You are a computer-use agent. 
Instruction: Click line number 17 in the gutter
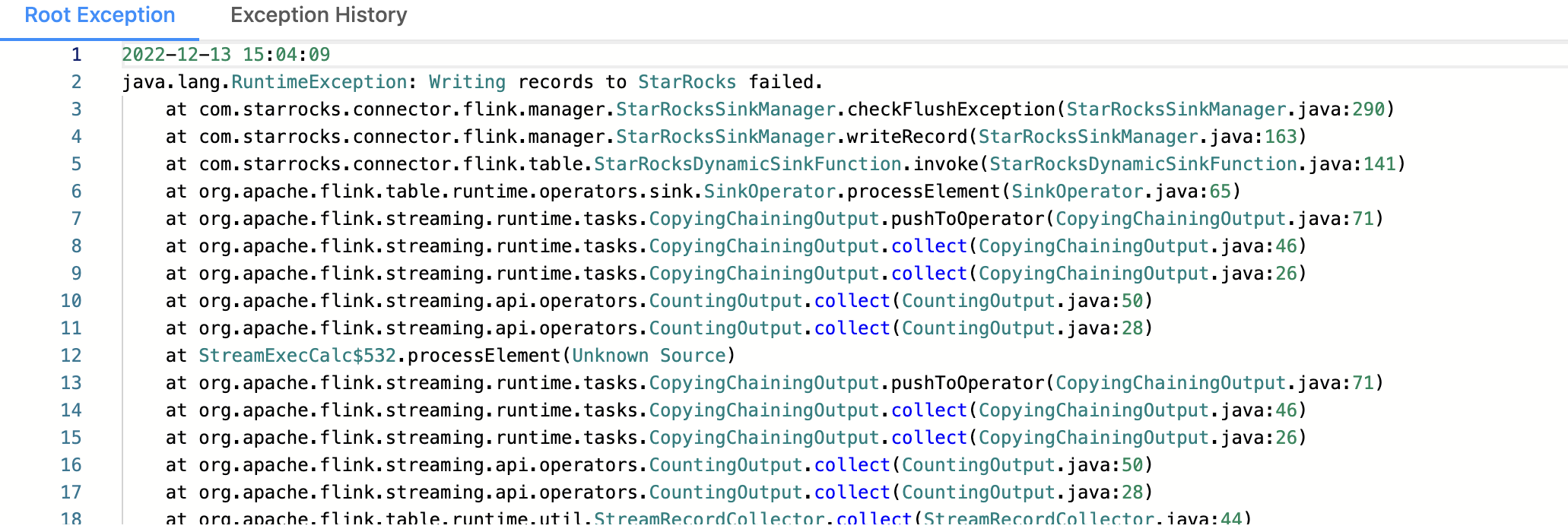pos(71,492)
